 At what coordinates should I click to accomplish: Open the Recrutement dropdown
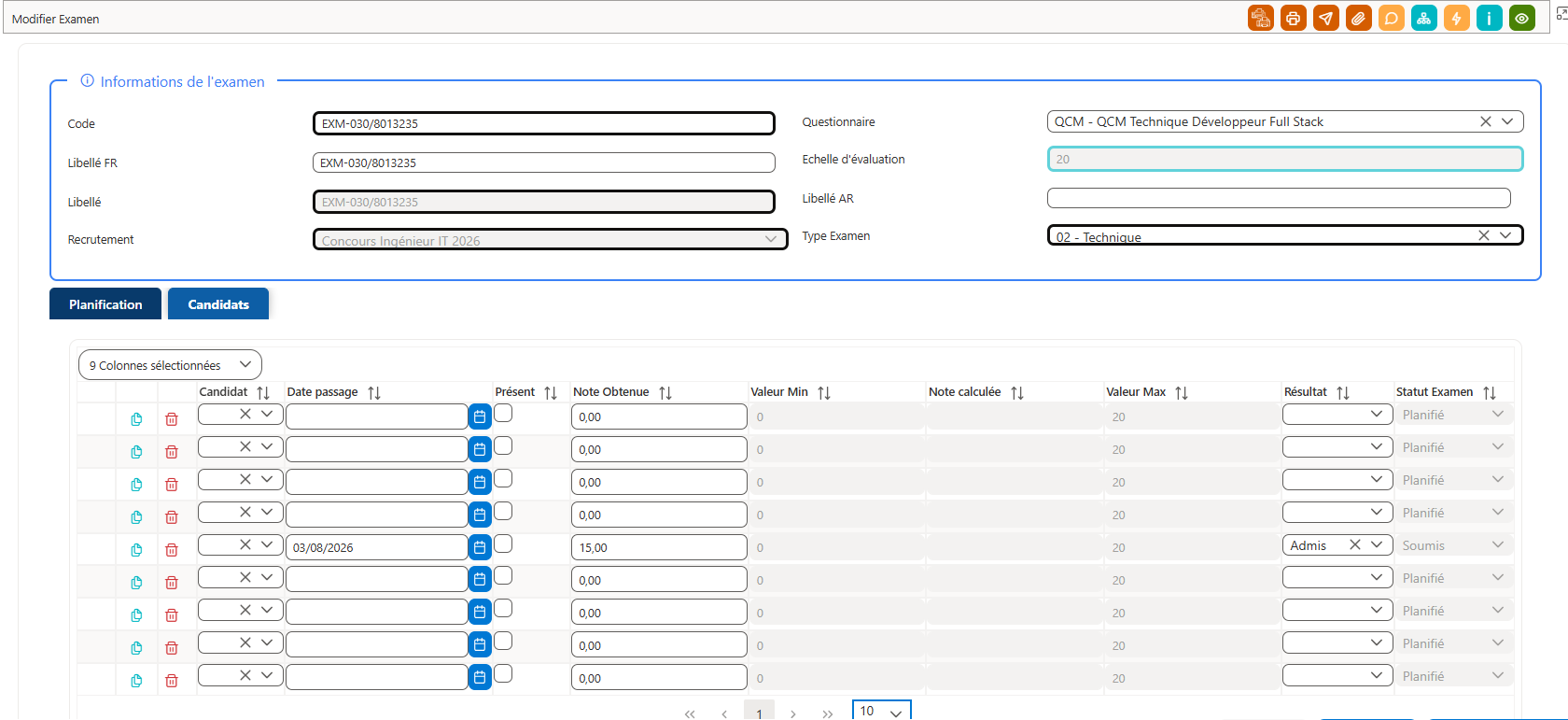click(x=551, y=240)
